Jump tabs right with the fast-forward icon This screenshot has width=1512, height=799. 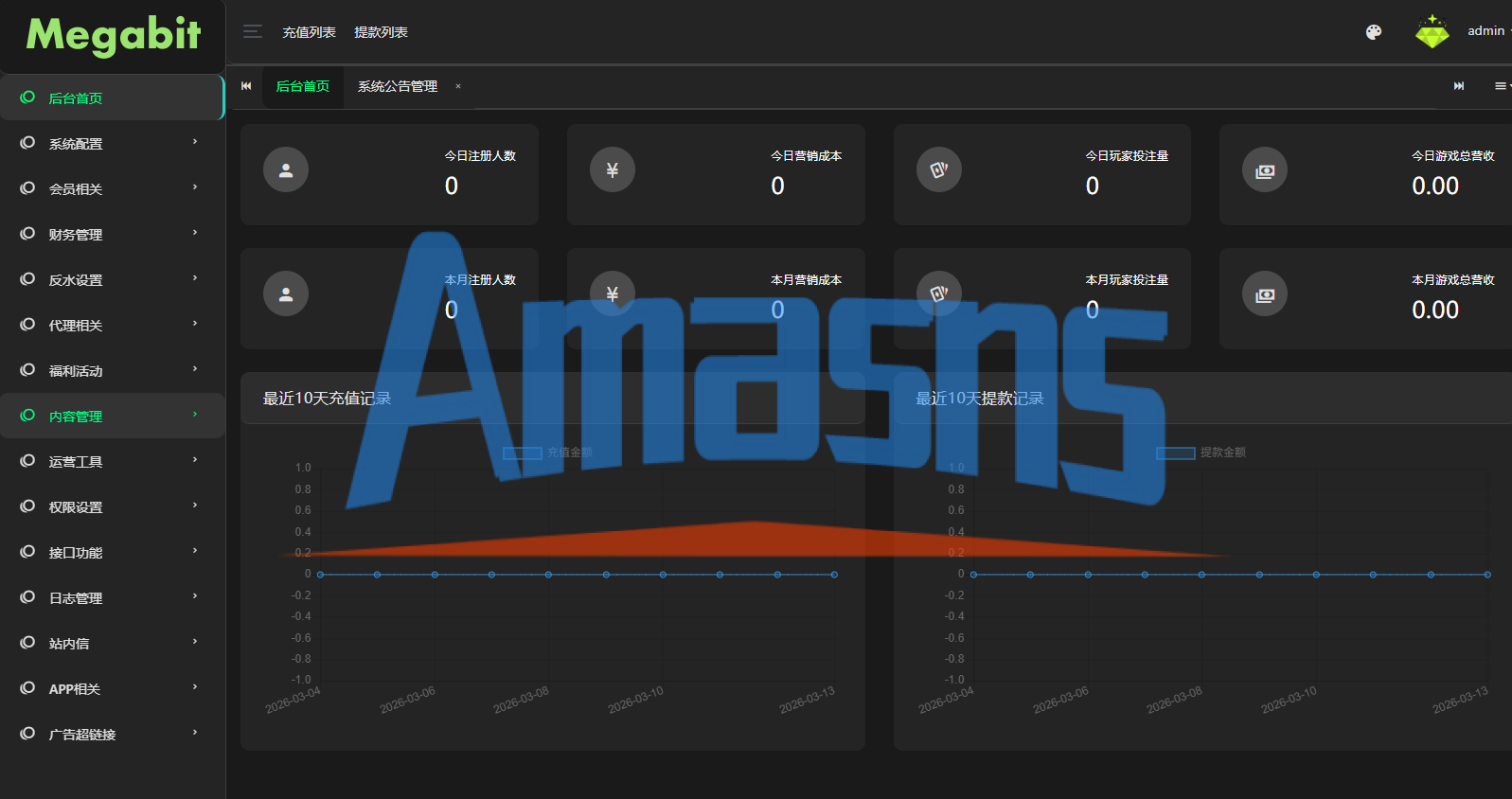[1459, 86]
